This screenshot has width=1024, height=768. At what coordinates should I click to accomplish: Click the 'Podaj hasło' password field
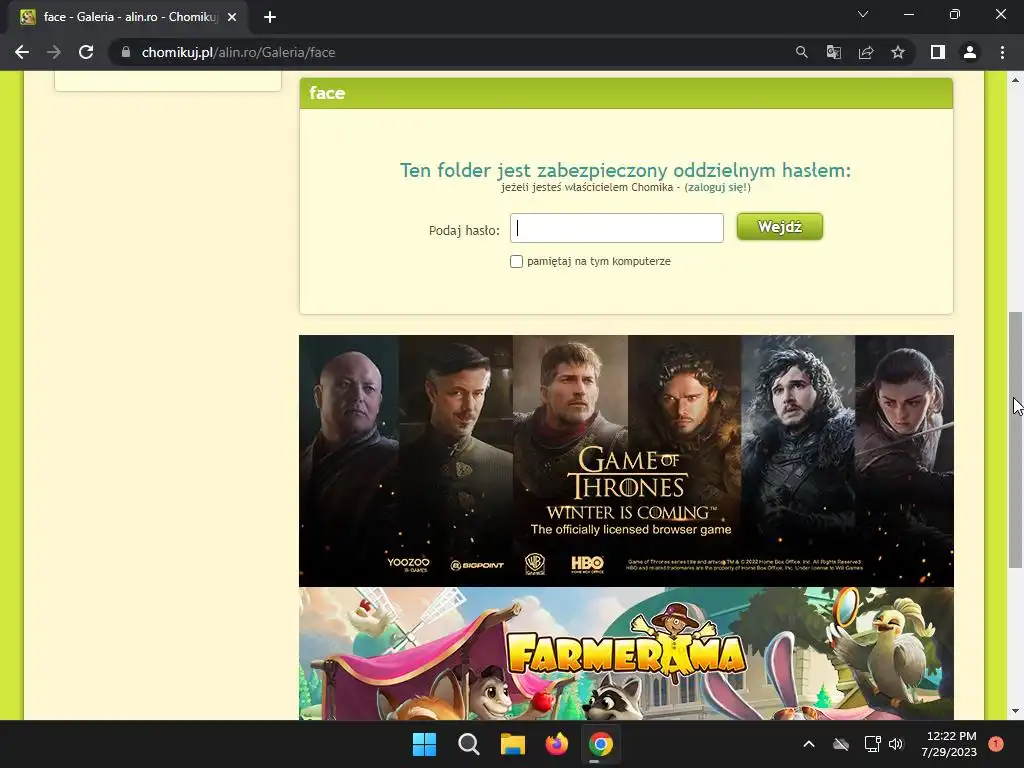[x=616, y=228]
